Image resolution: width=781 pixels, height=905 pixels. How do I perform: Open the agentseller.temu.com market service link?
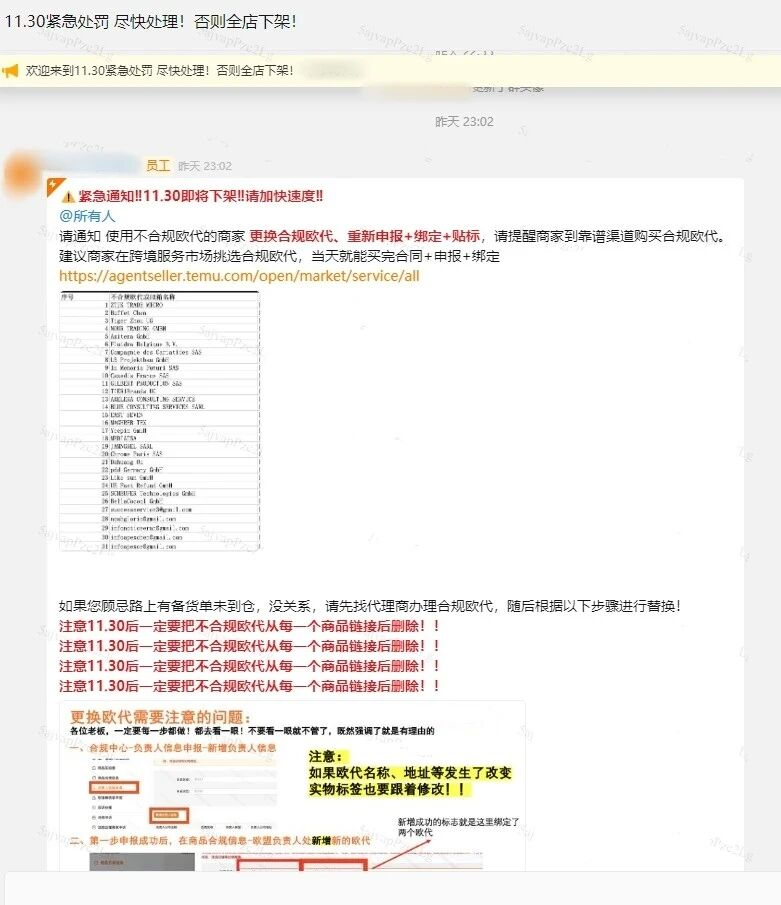pos(239,276)
